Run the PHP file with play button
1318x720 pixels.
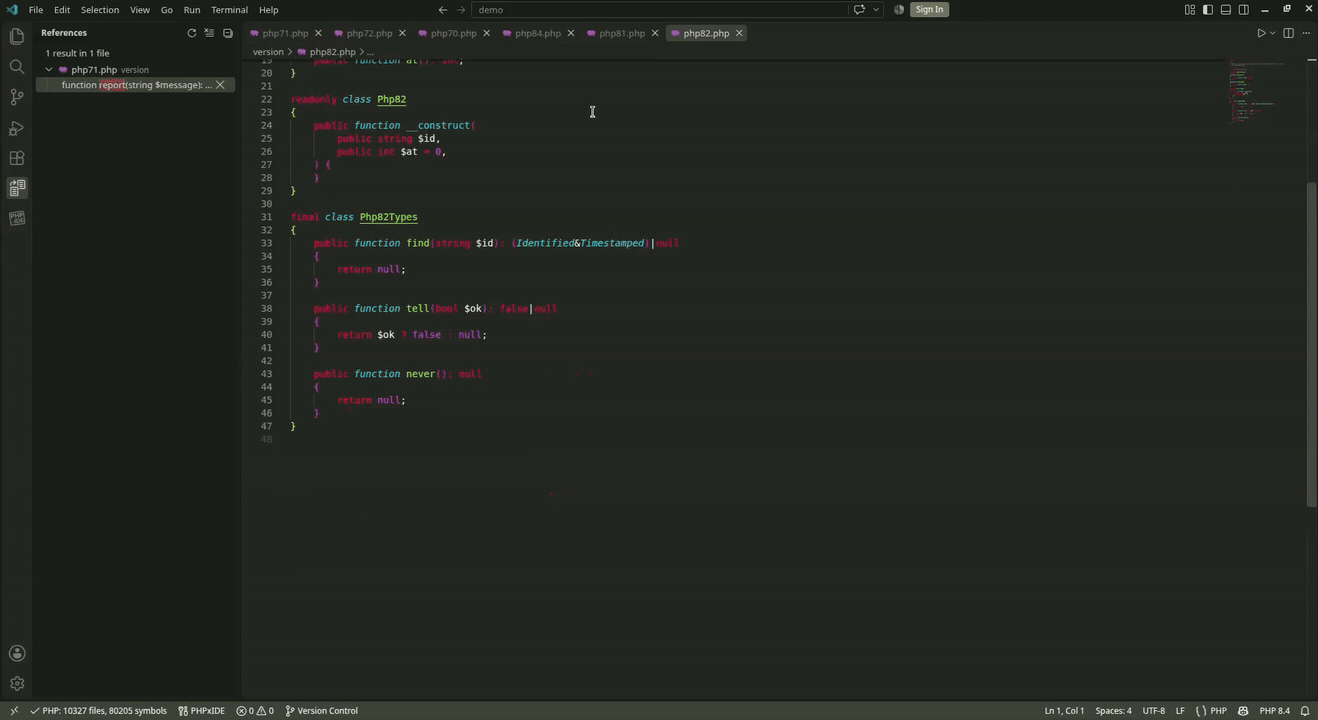pyautogui.click(x=1261, y=33)
